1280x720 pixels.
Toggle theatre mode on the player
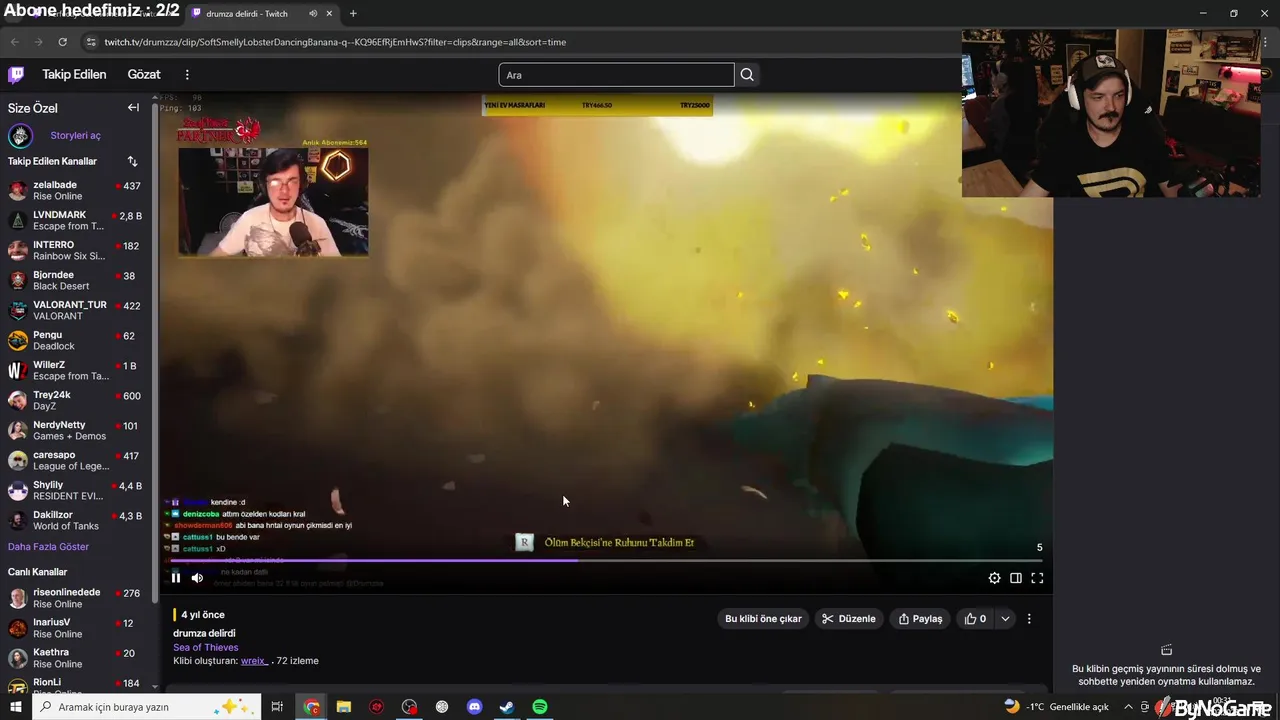(x=1016, y=578)
